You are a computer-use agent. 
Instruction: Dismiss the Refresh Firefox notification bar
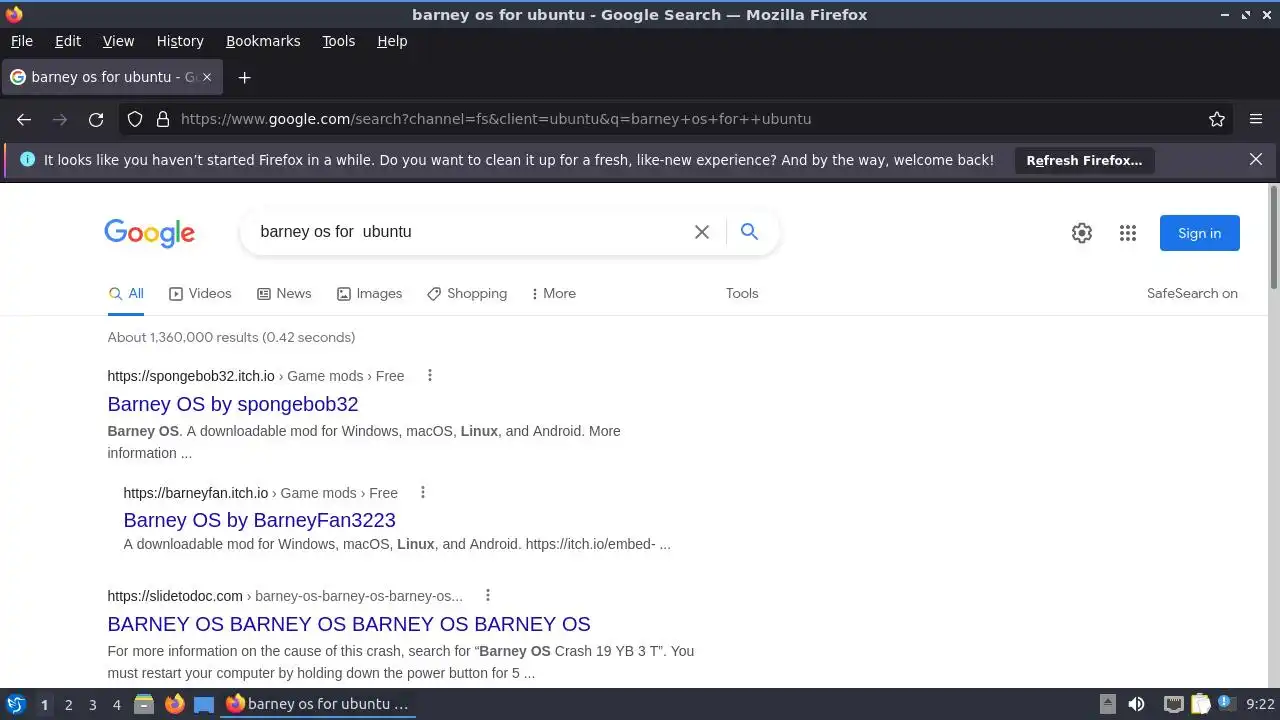pos(1256,160)
